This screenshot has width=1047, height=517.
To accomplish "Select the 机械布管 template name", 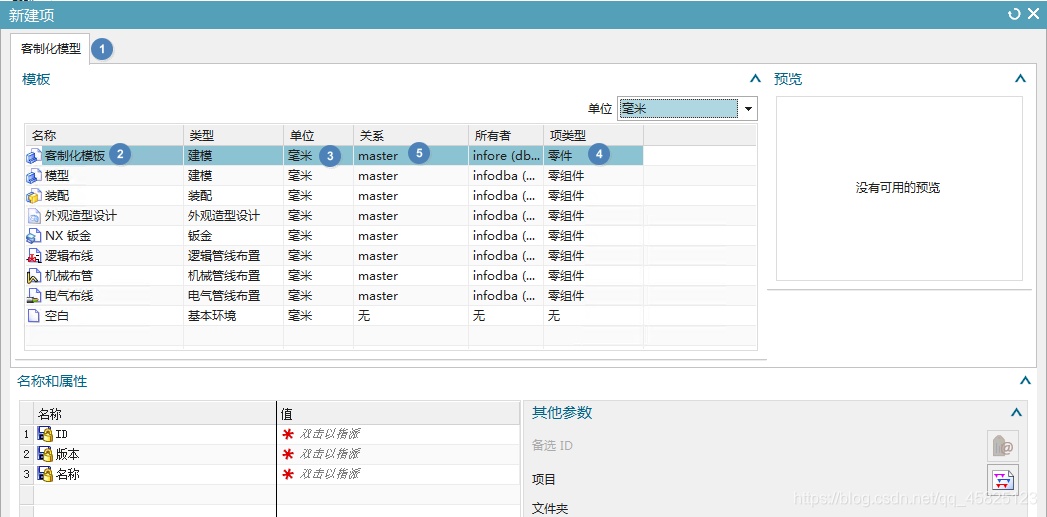I will pos(69,277).
